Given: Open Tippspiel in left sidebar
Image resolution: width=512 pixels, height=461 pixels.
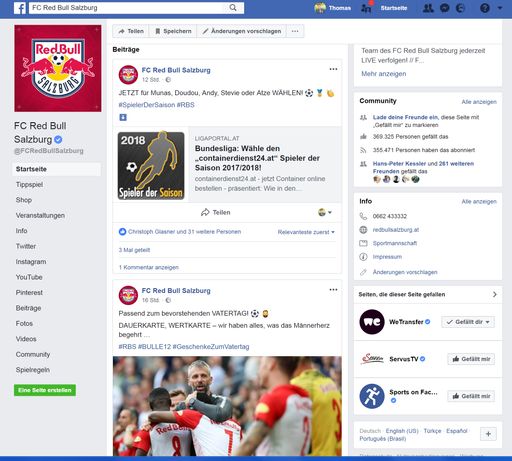Looking at the screenshot, I should (x=29, y=184).
